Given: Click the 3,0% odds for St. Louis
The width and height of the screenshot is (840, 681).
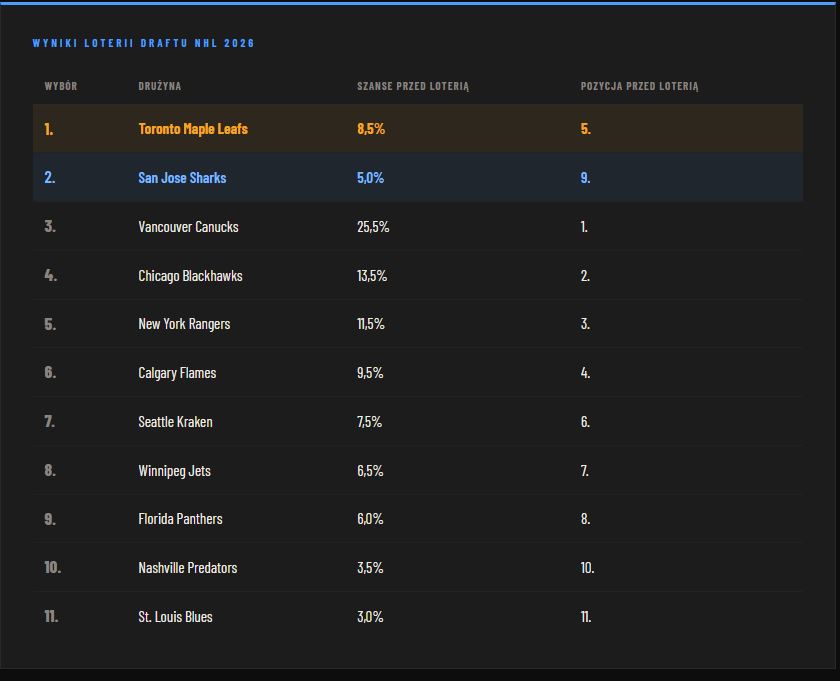Looking at the screenshot, I should point(370,617).
